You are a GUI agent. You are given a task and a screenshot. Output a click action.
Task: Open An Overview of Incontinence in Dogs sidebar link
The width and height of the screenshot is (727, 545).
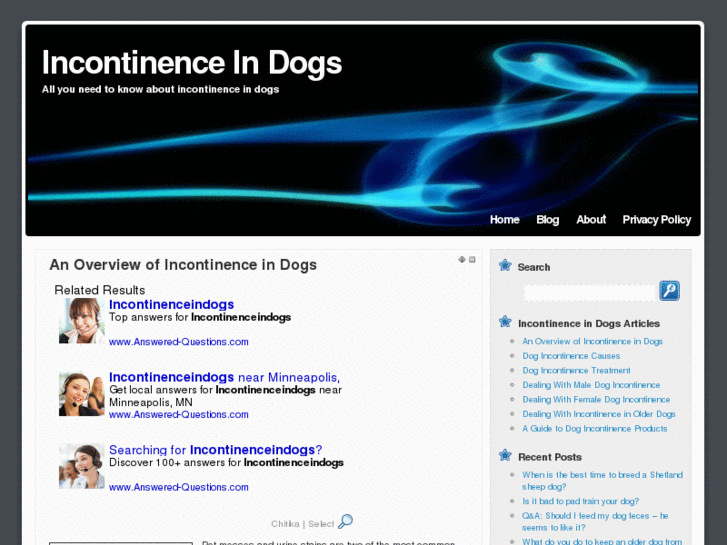tap(592, 341)
